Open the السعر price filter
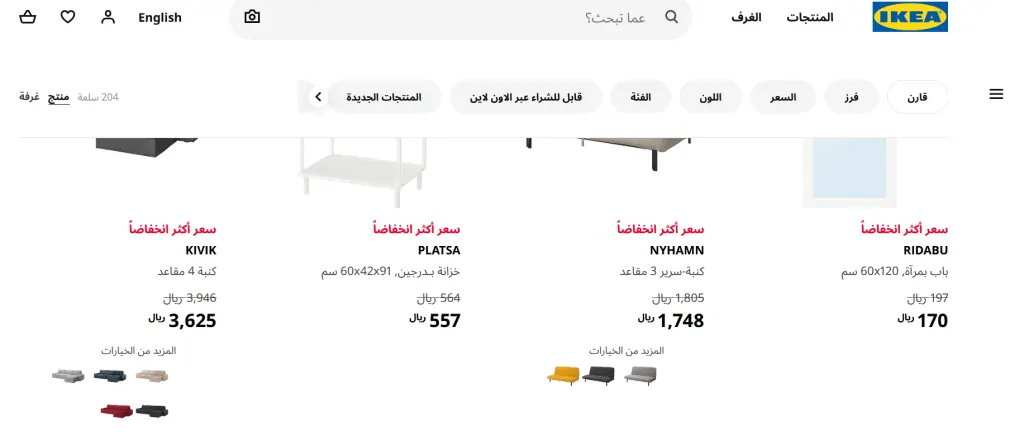Screen dimensions: 1024x445 (783, 97)
